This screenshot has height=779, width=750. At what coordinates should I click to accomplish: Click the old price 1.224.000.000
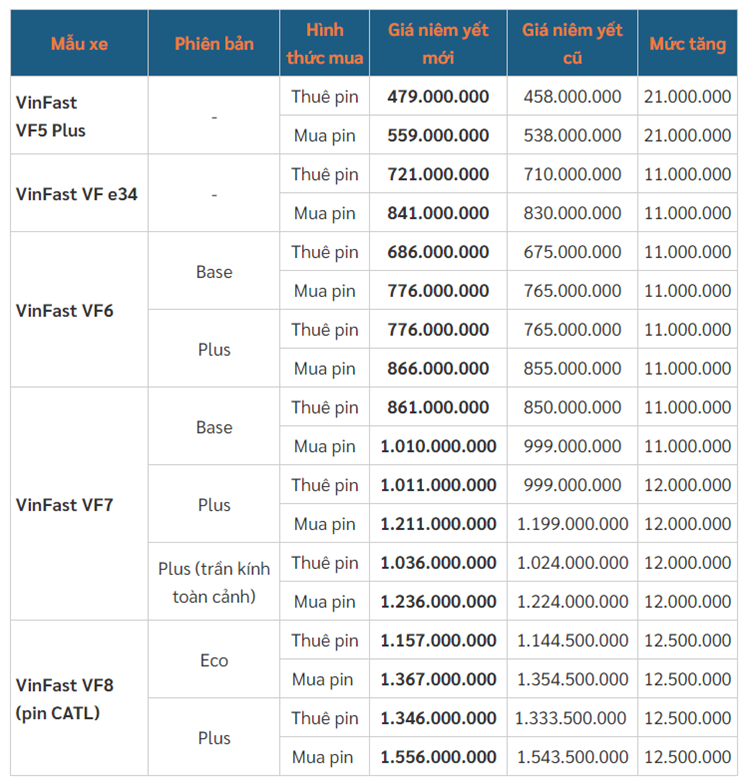pyautogui.click(x=572, y=601)
